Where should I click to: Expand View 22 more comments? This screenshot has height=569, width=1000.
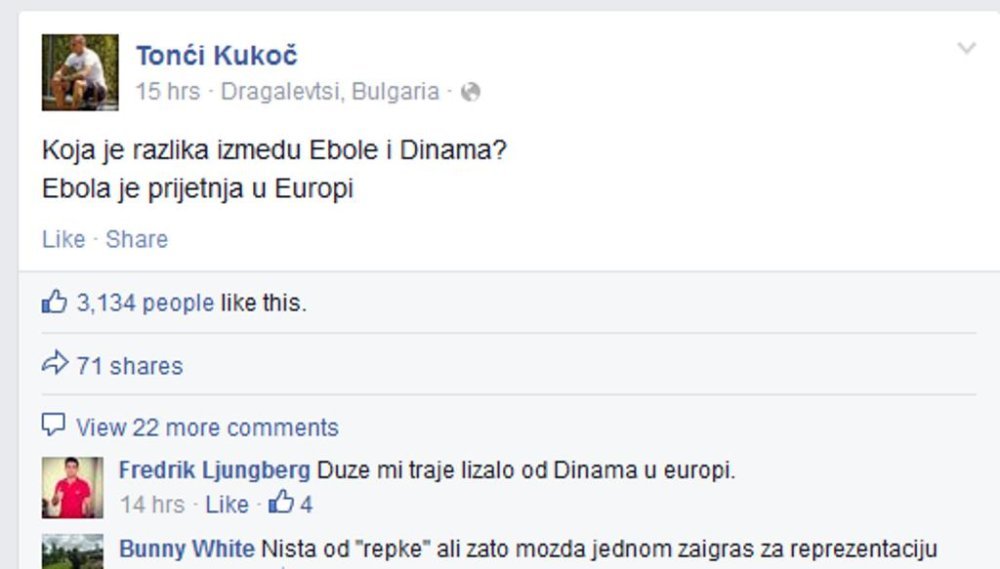207,427
